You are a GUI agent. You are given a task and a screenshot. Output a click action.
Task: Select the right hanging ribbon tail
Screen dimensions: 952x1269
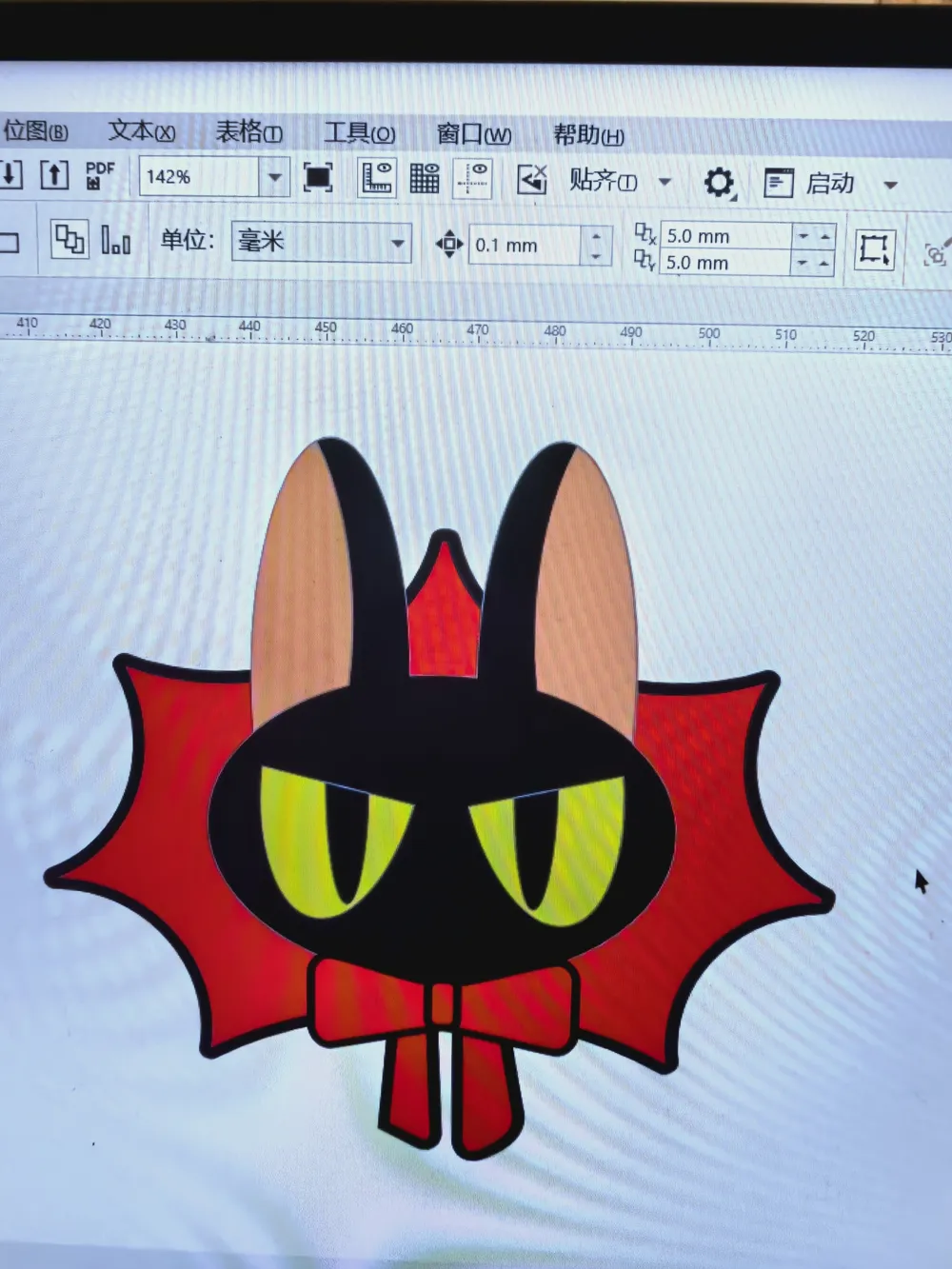coord(487,1095)
